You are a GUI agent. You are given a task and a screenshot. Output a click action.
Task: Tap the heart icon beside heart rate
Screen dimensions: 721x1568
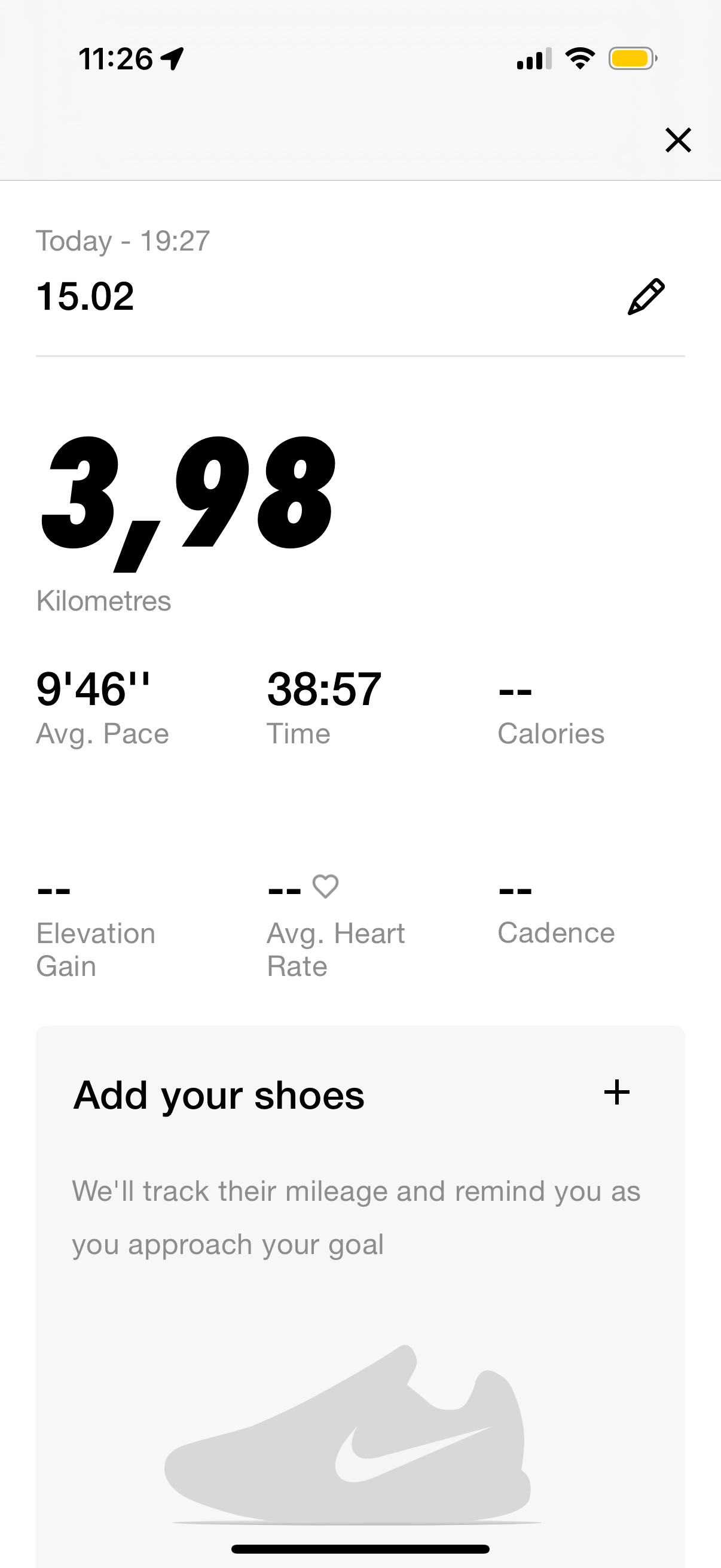pyautogui.click(x=325, y=887)
